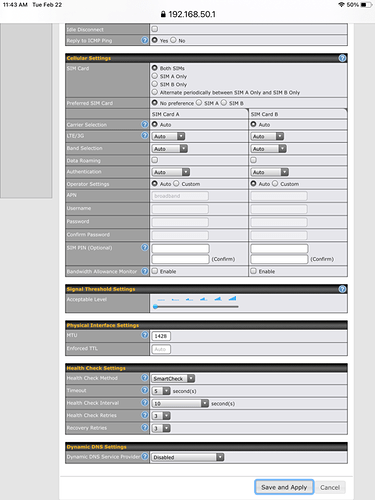Enable Bandwidth Allowance Monitor for SIM A

(155, 271)
